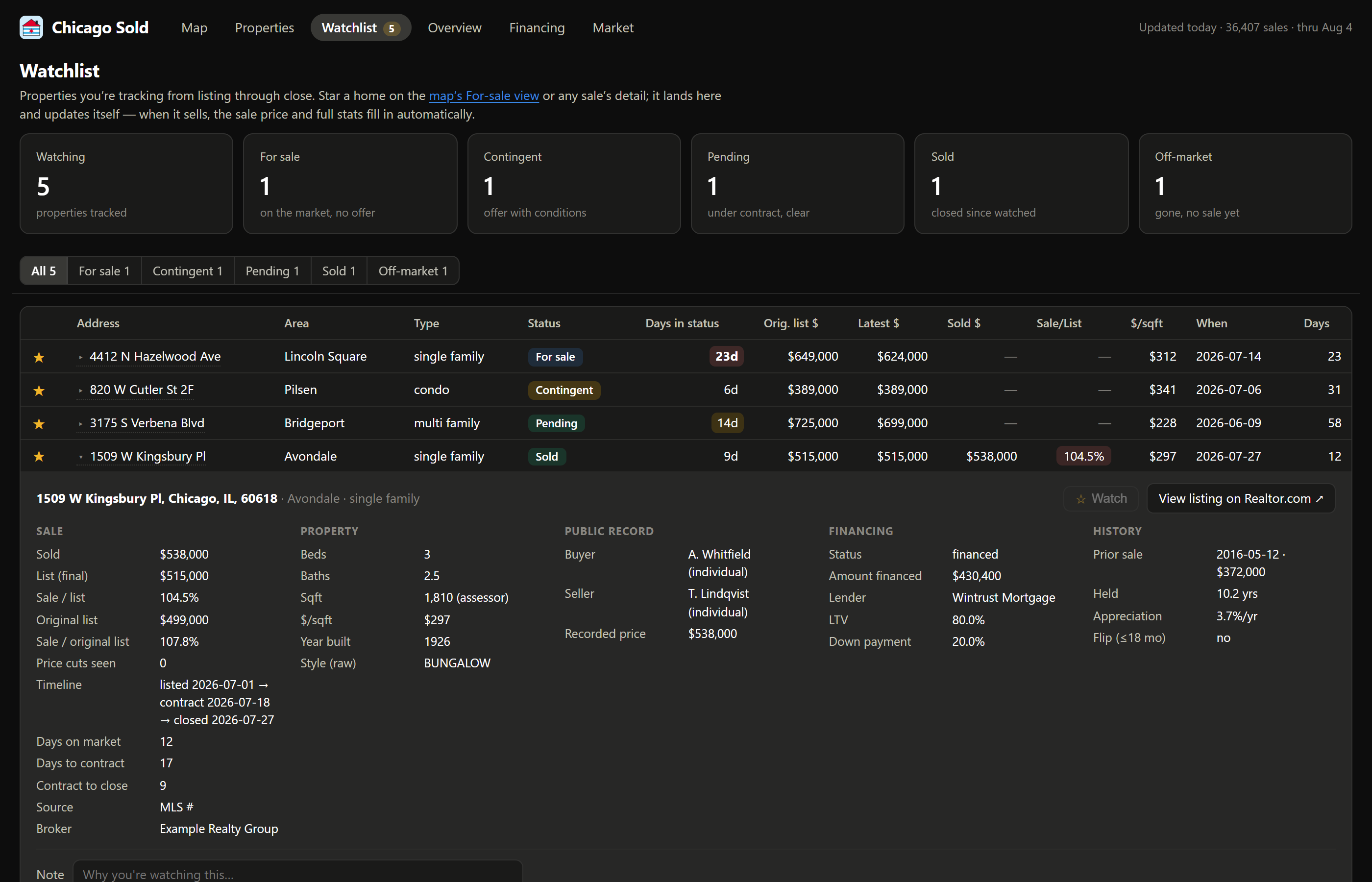Screen dimensions: 1372x882
Task: Sort by the Latest $ header
Action: click(x=879, y=323)
